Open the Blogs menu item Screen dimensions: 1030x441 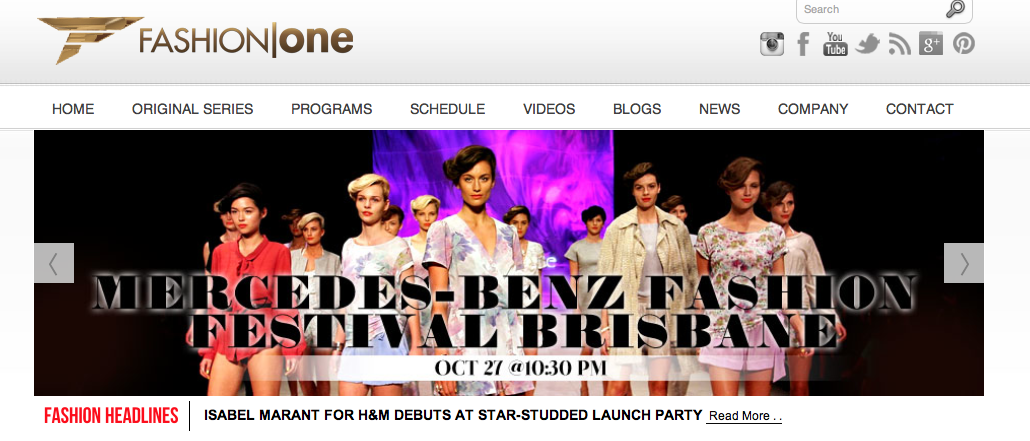[637, 109]
